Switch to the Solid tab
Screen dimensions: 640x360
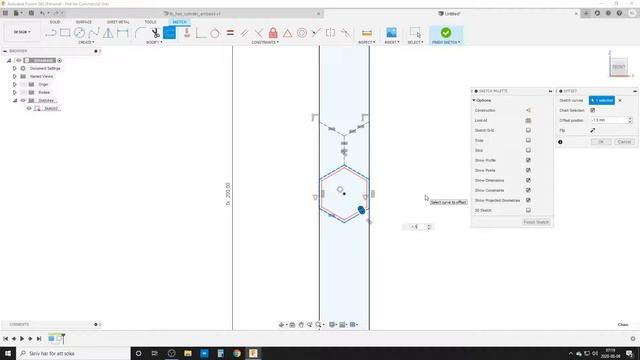click(55, 22)
